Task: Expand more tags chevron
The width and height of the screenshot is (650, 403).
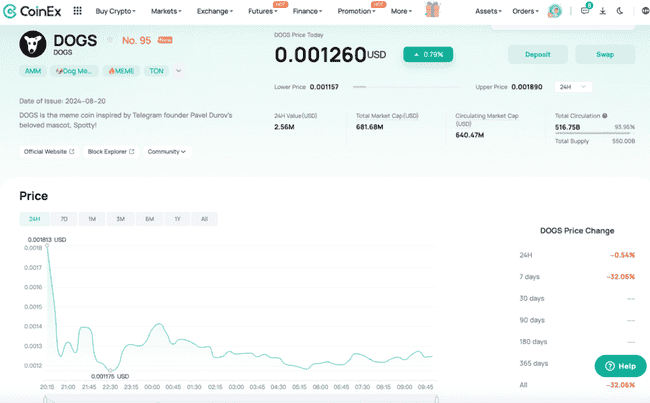Action: [x=179, y=71]
